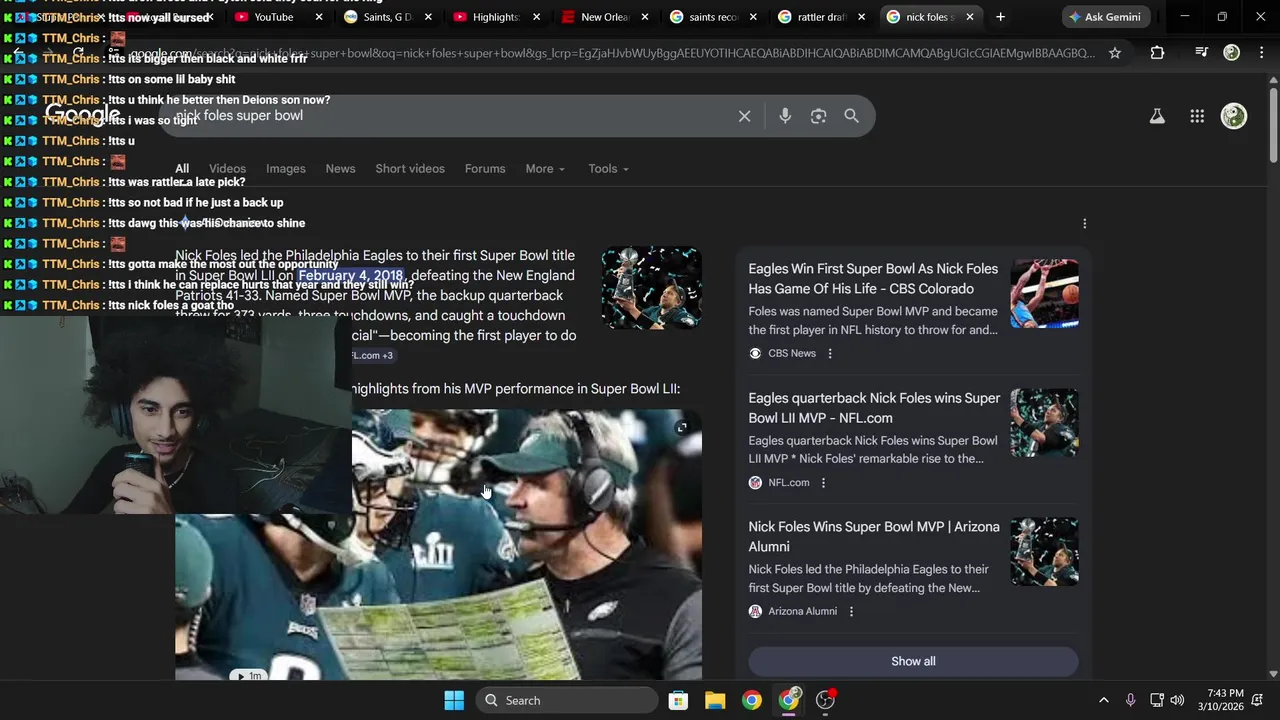This screenshot has height=720, width=1280.
Task: Open Google Lens image search
Action: [x=819, y=116]
